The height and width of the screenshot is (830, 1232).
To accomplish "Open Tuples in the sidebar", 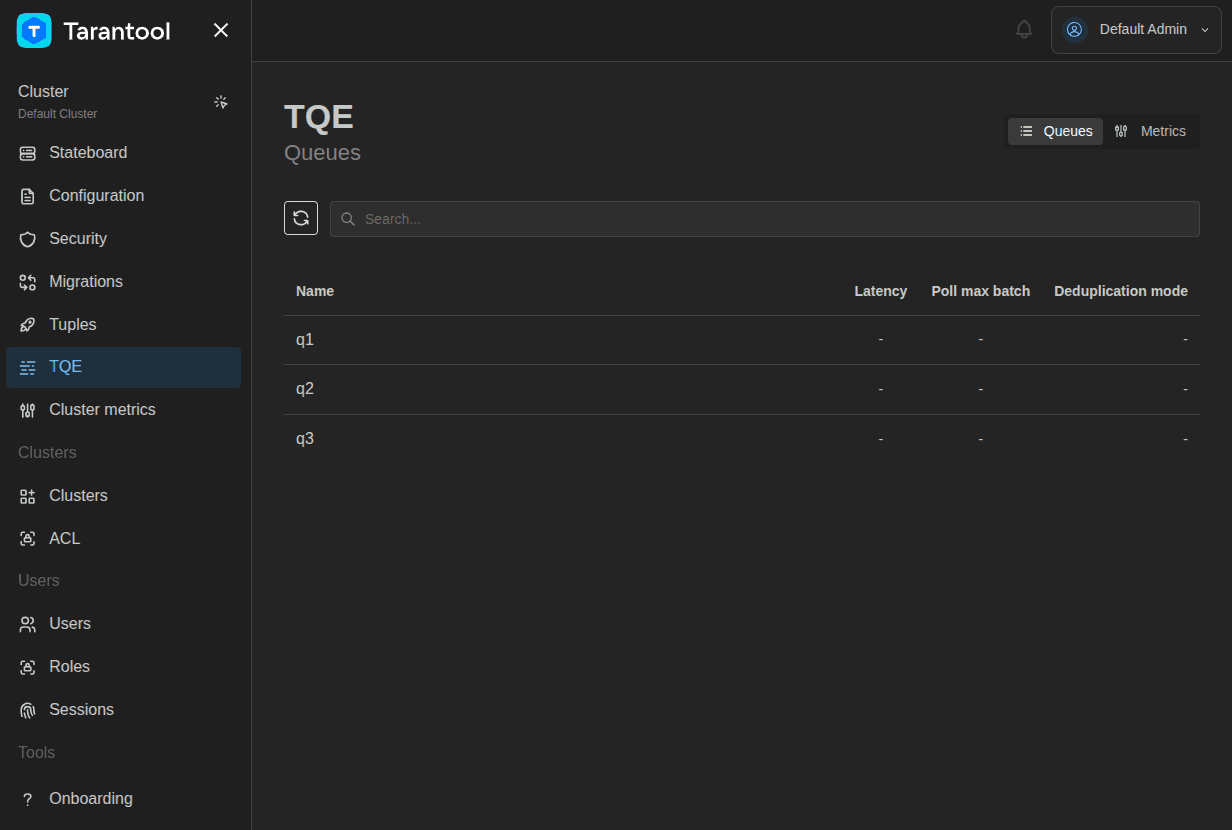I will point(123,325).
